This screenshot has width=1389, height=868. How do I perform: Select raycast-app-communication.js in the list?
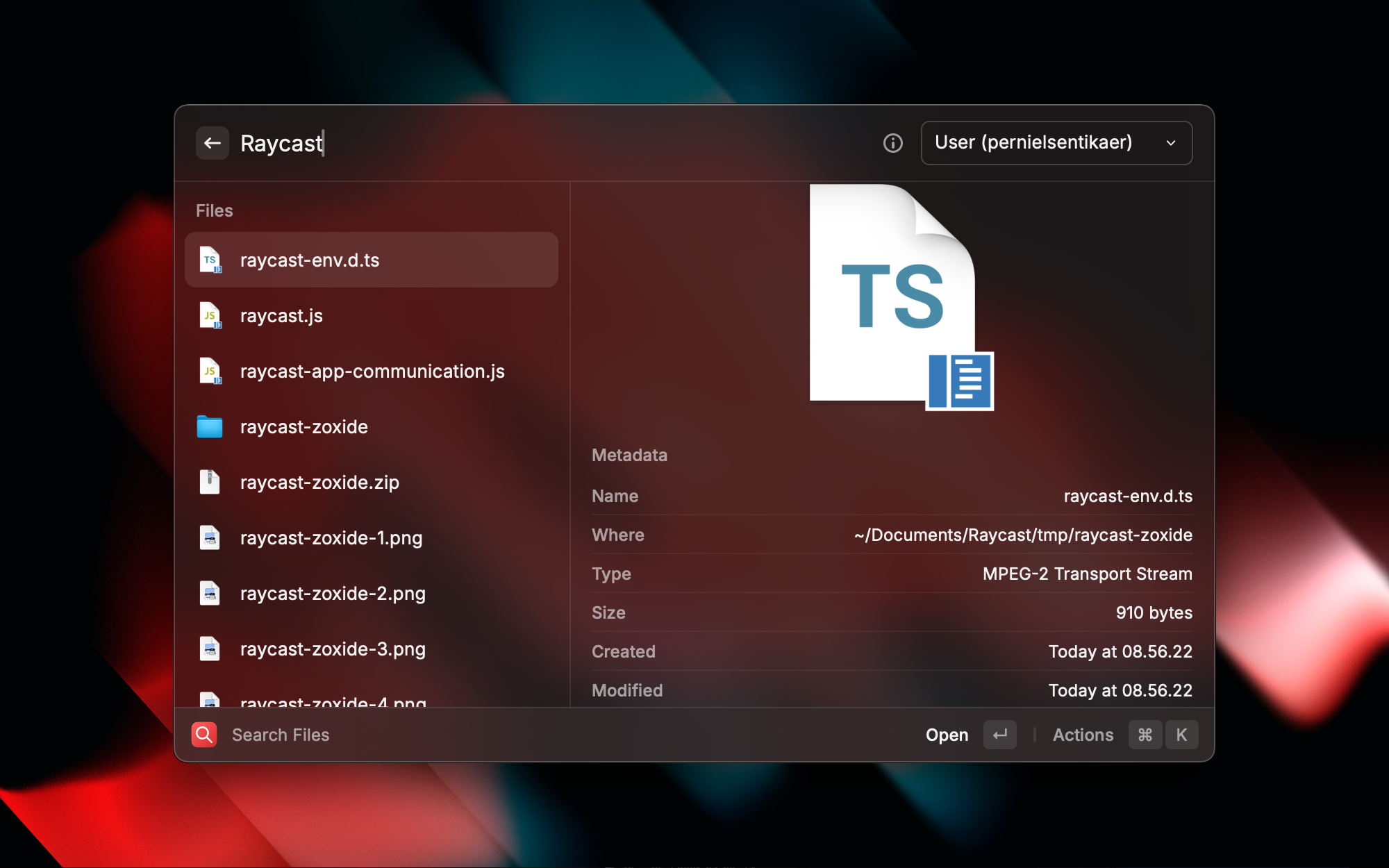pyautogui.click(x=372, y=372)
